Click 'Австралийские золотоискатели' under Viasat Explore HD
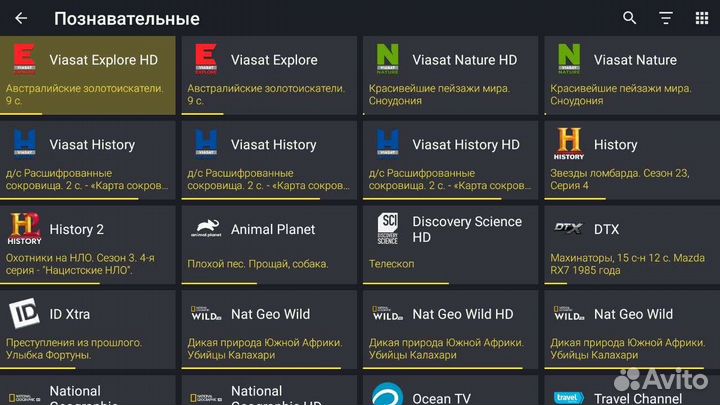 (84, 94)
